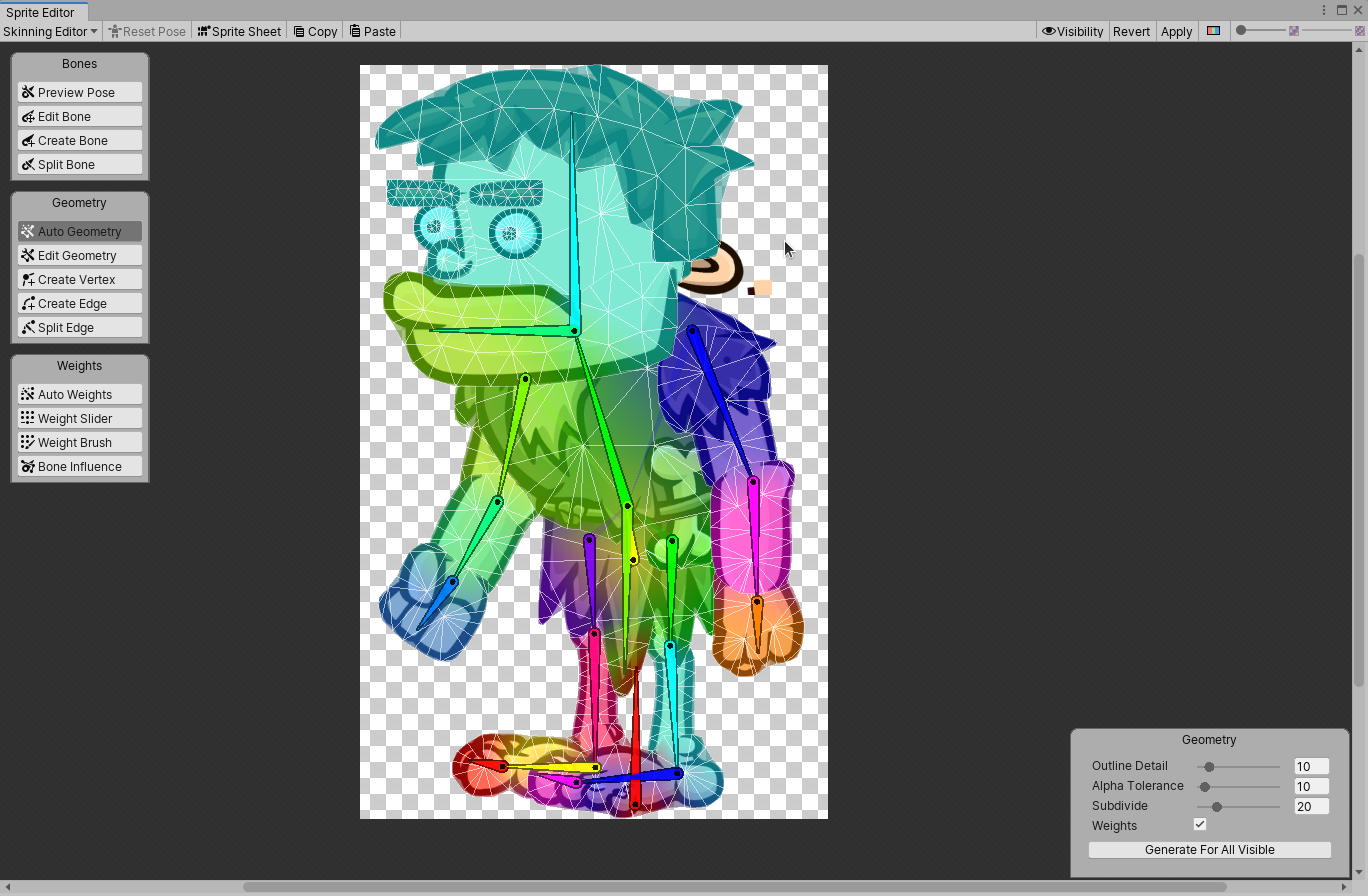Switch to the Sprite Editor tab

[x=42, y=12]
